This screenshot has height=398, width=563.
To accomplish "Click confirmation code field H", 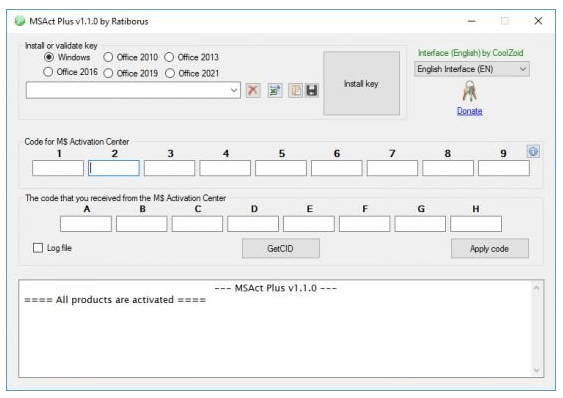I will point(476,224).
